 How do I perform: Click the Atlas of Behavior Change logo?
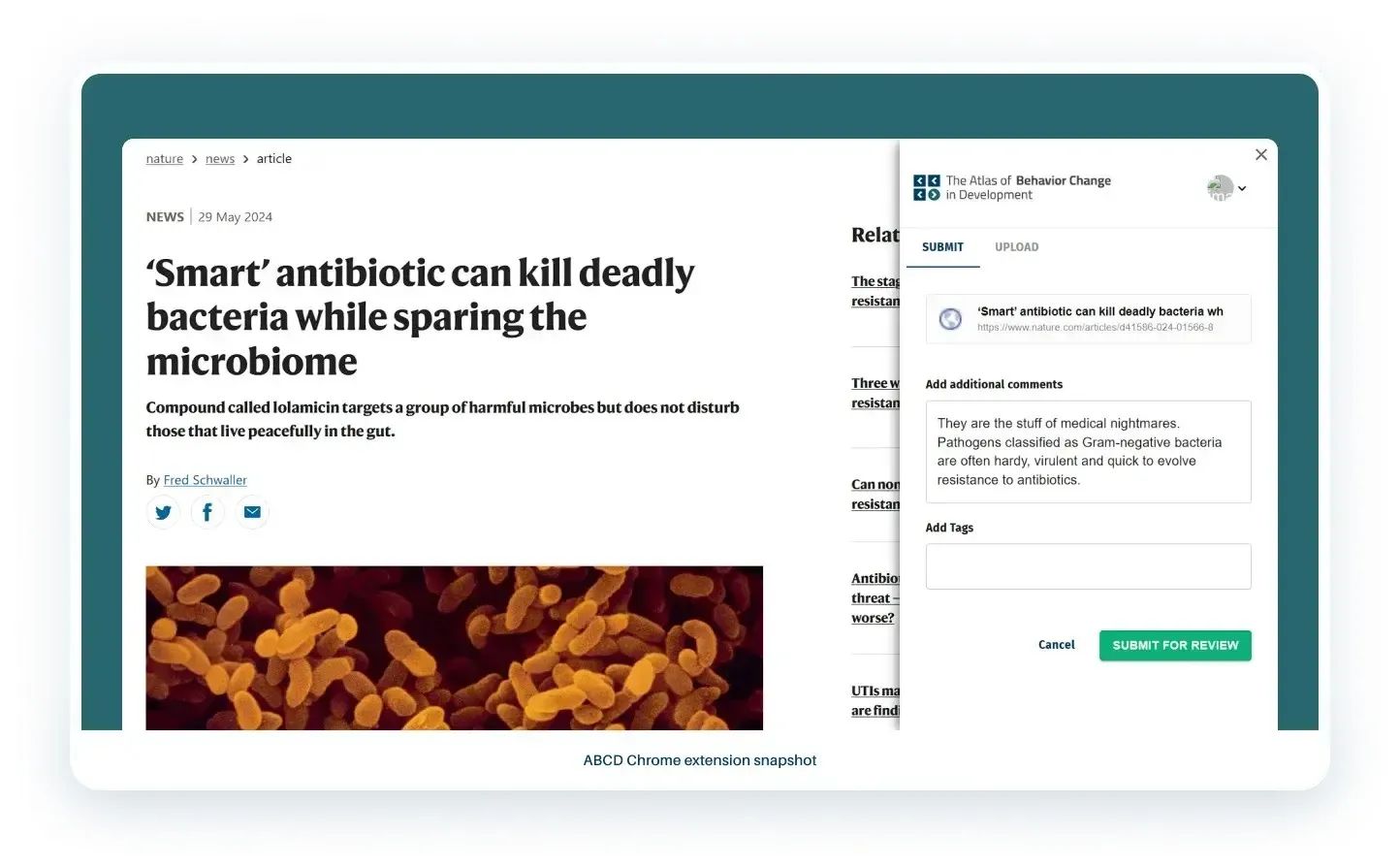point(927,187)
